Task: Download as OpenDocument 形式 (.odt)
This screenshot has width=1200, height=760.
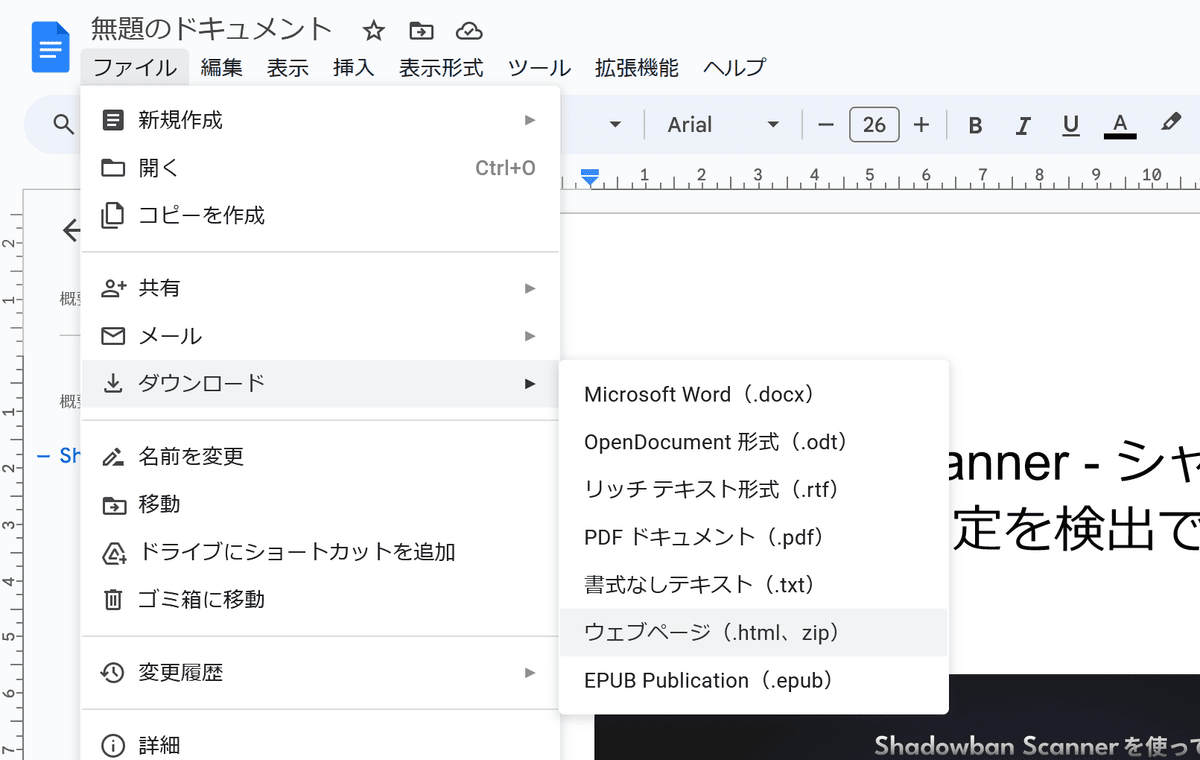Action: click(754, 442)
